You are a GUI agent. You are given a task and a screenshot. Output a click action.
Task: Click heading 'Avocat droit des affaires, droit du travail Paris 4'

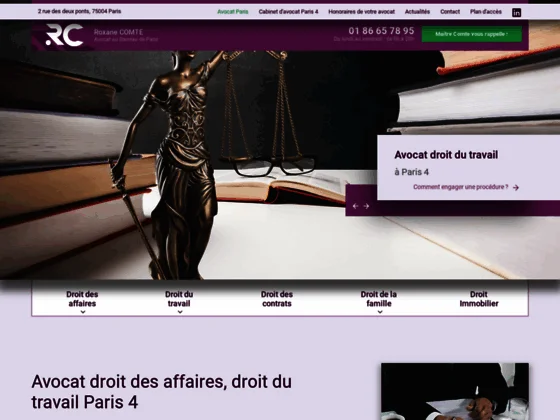[x=161, y=392]
